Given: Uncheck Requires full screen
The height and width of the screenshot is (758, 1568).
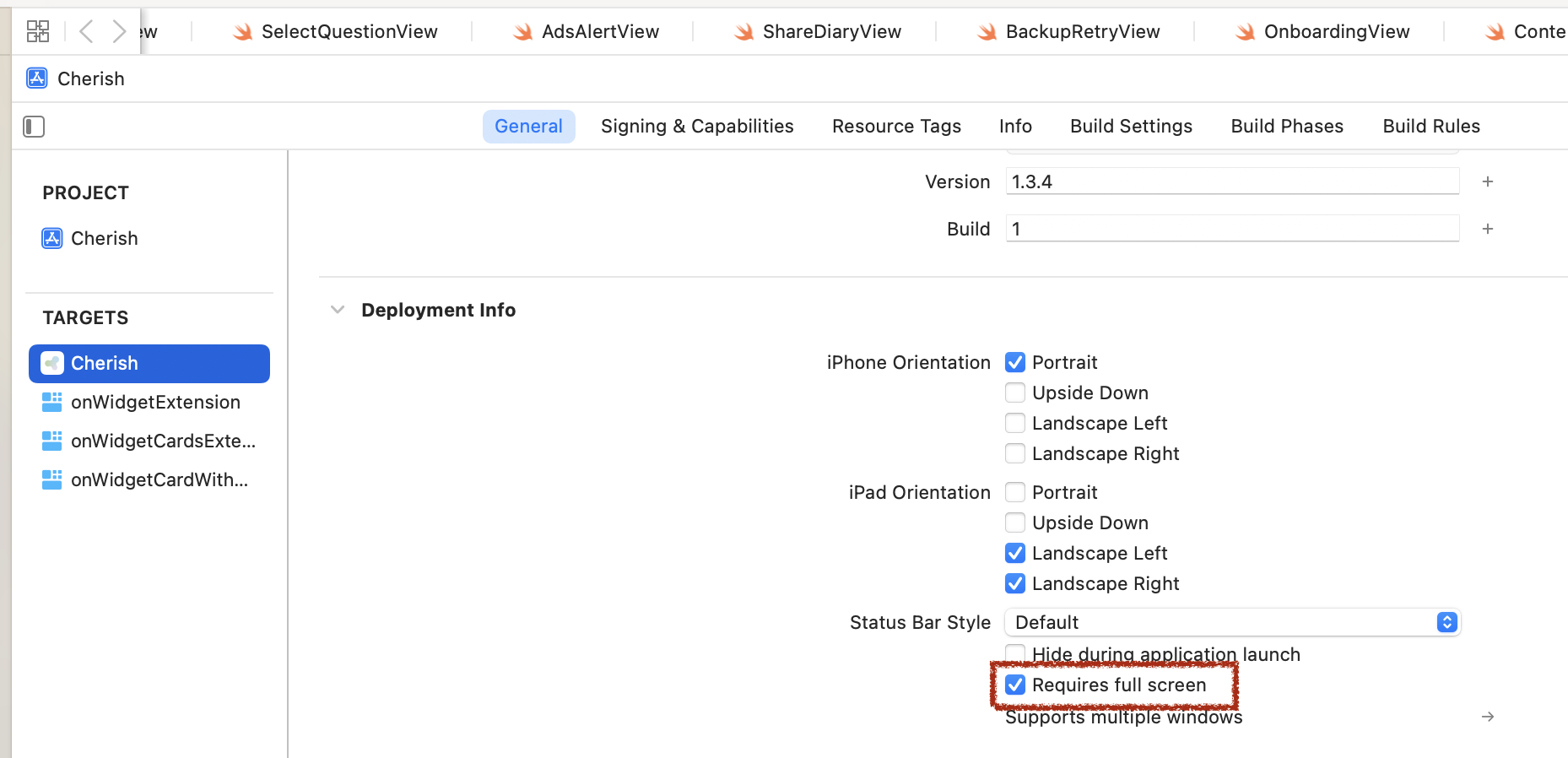Looking at the screenshot, I should click(x=1015, y=685).
